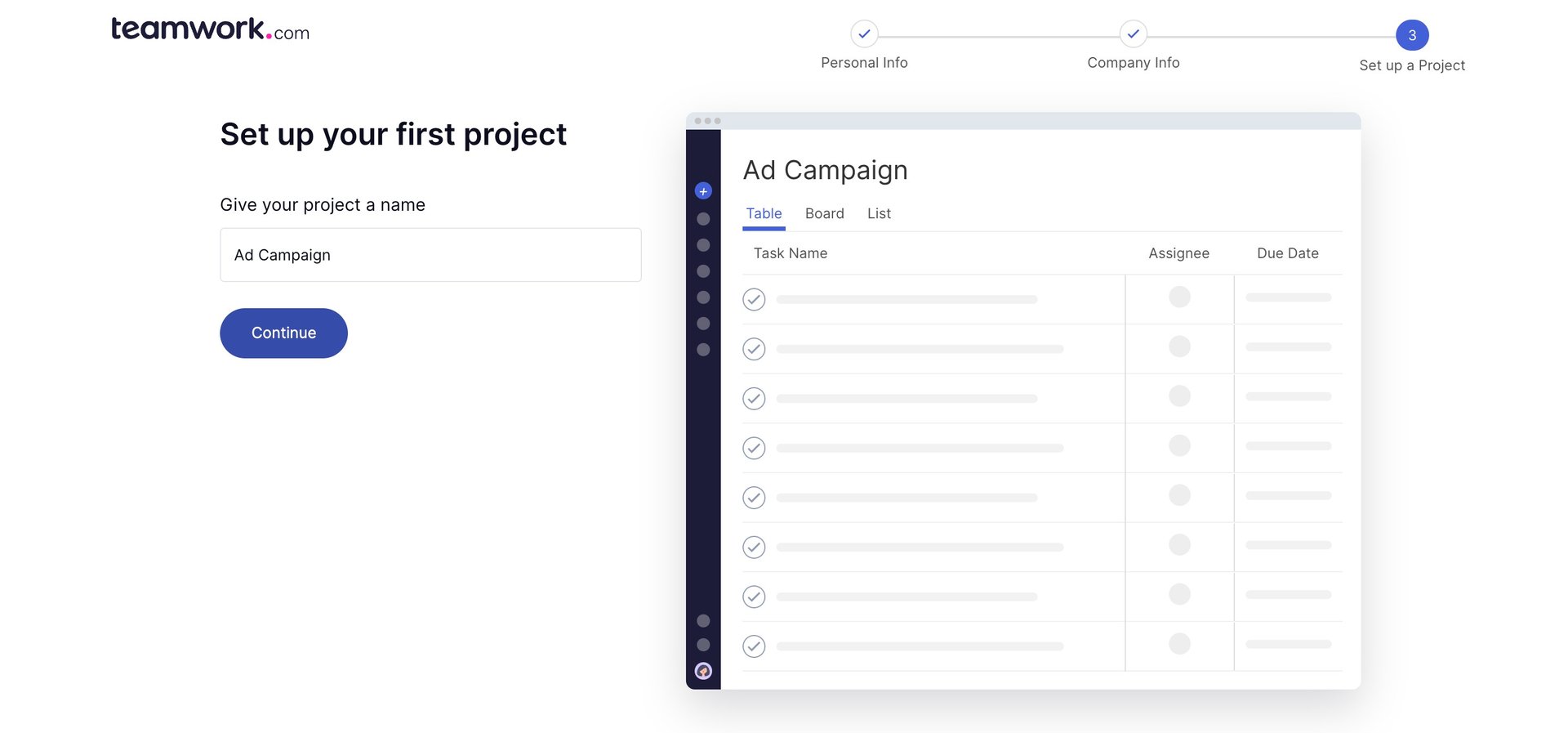The image size is (1568, 733).
Task: Click the Ad Campaign preview title
Action: click(825, 170)
